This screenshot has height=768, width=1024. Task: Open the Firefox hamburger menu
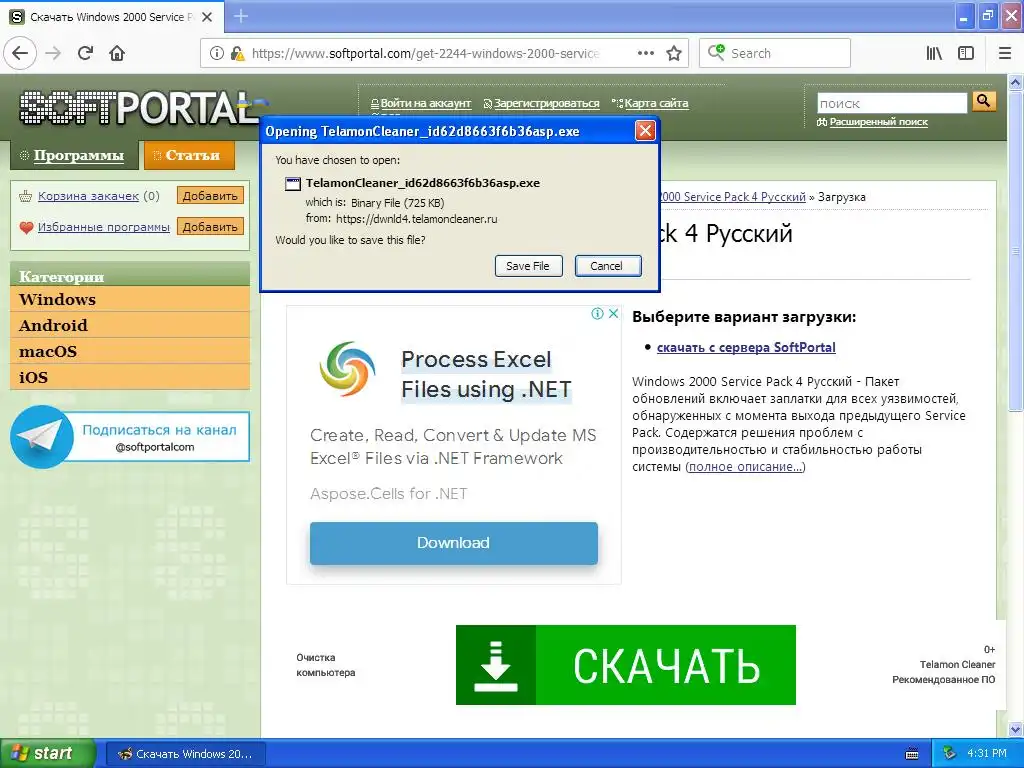click(1004, 54)
